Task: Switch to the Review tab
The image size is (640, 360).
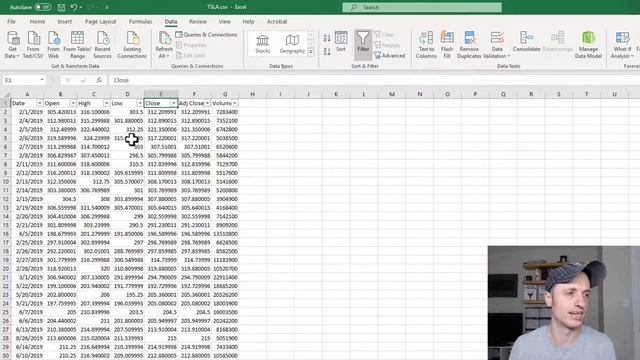Action: [x=198, y=22]
